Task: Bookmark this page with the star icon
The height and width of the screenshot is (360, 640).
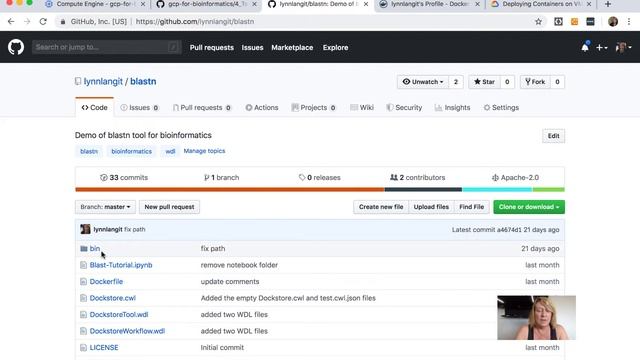Action: pyautogui.click(x=538, y=22)
